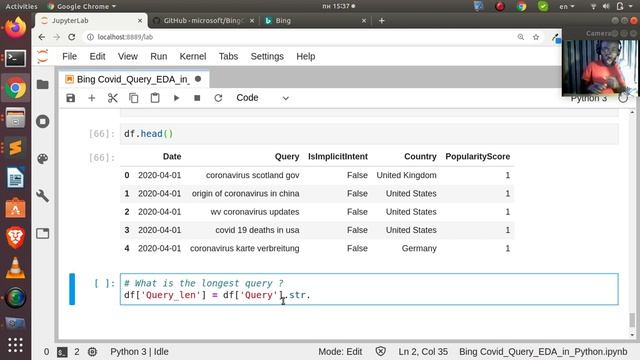Run the selected cell
The width and height of the screenshot is (640, 360).
(x=176, y=98)
